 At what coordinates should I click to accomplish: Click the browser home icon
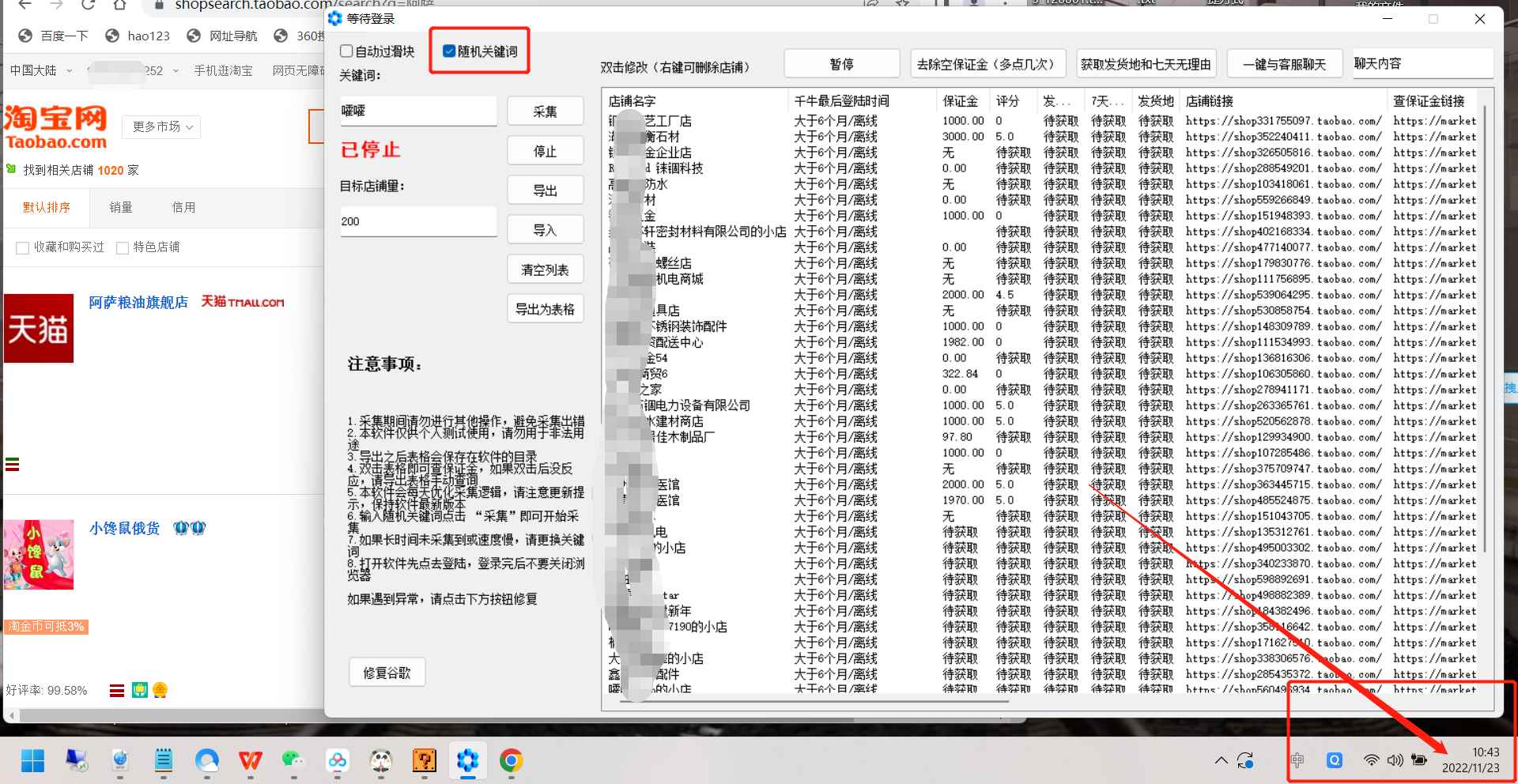click(119, 6)
